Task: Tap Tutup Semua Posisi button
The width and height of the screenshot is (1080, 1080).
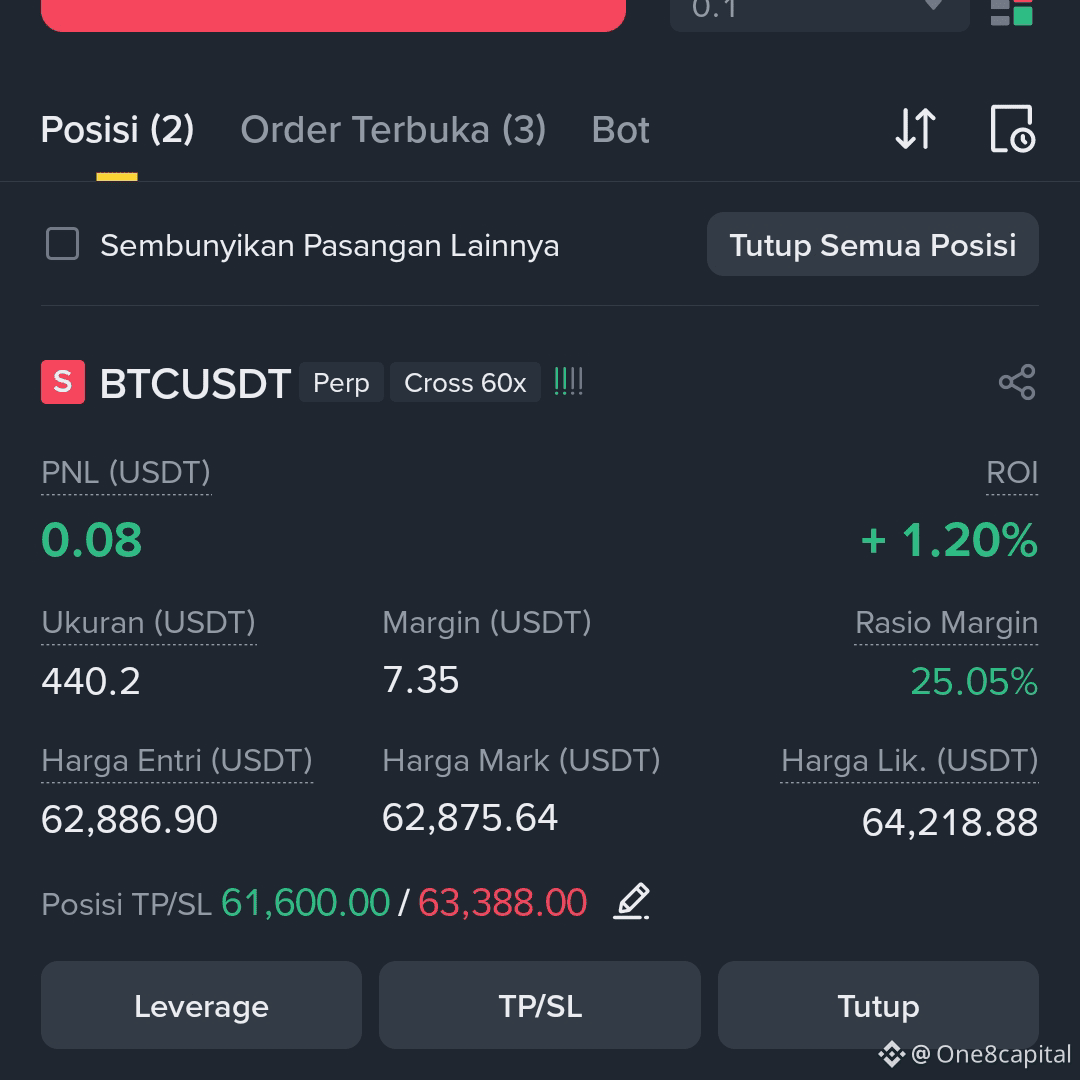Action: [x=873, y=245]
